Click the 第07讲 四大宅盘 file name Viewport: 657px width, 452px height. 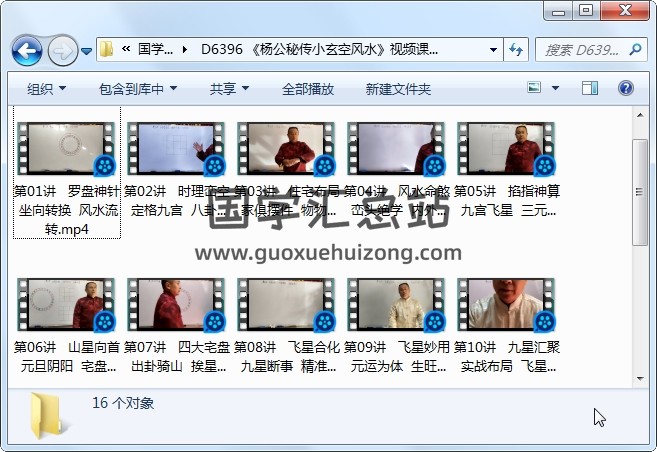[177, 356]
